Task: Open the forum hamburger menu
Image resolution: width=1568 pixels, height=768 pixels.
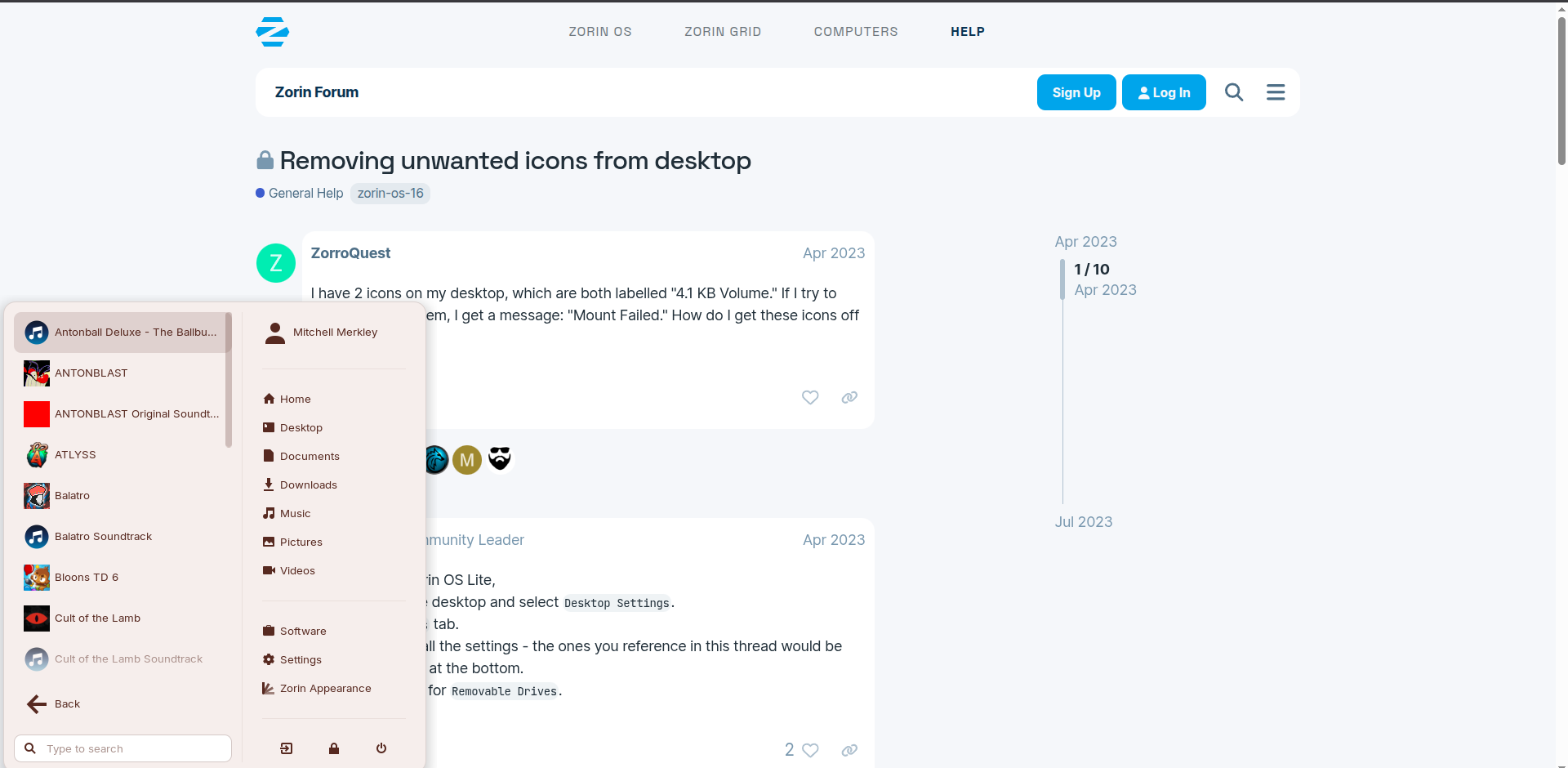Action: (1275, 92)
